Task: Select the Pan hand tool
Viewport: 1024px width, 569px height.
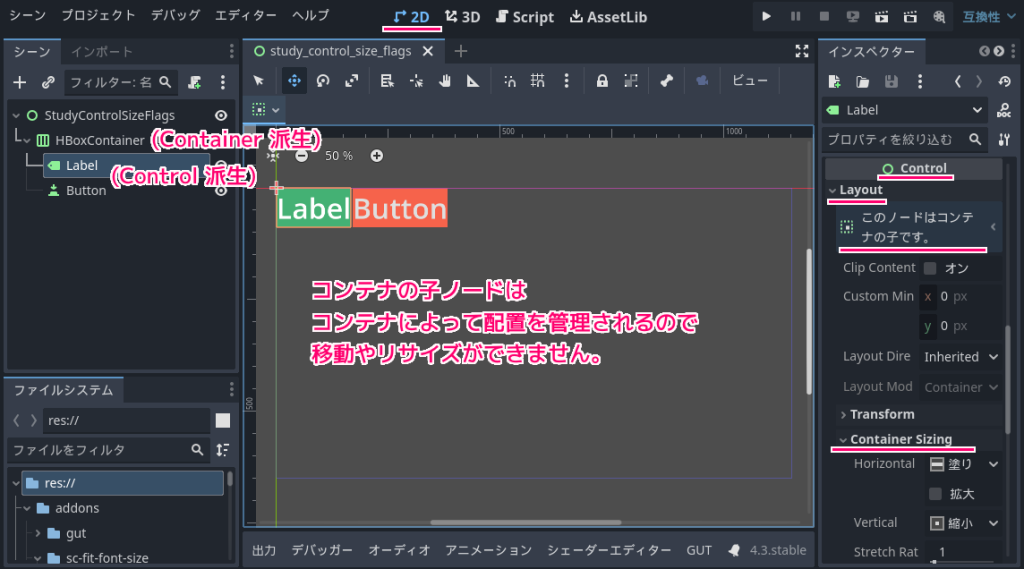Action: [445, 81]
